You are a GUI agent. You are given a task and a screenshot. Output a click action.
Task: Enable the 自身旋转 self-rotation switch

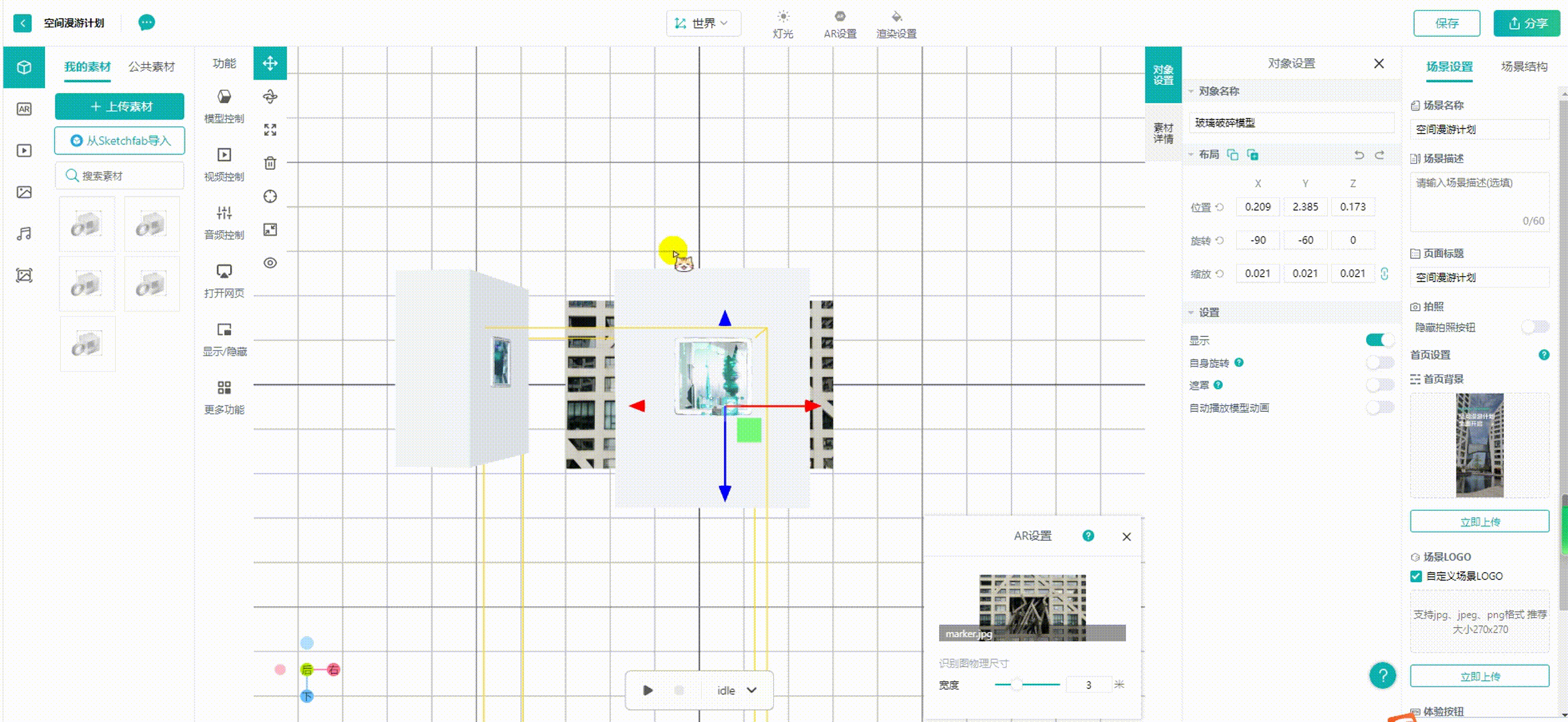pos(1379,363)
